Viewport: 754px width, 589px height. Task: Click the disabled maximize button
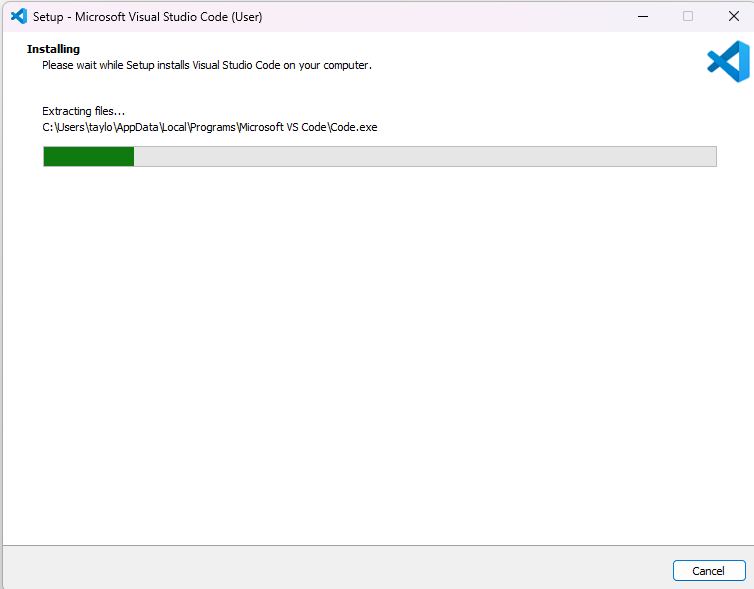tap(688, 16)
